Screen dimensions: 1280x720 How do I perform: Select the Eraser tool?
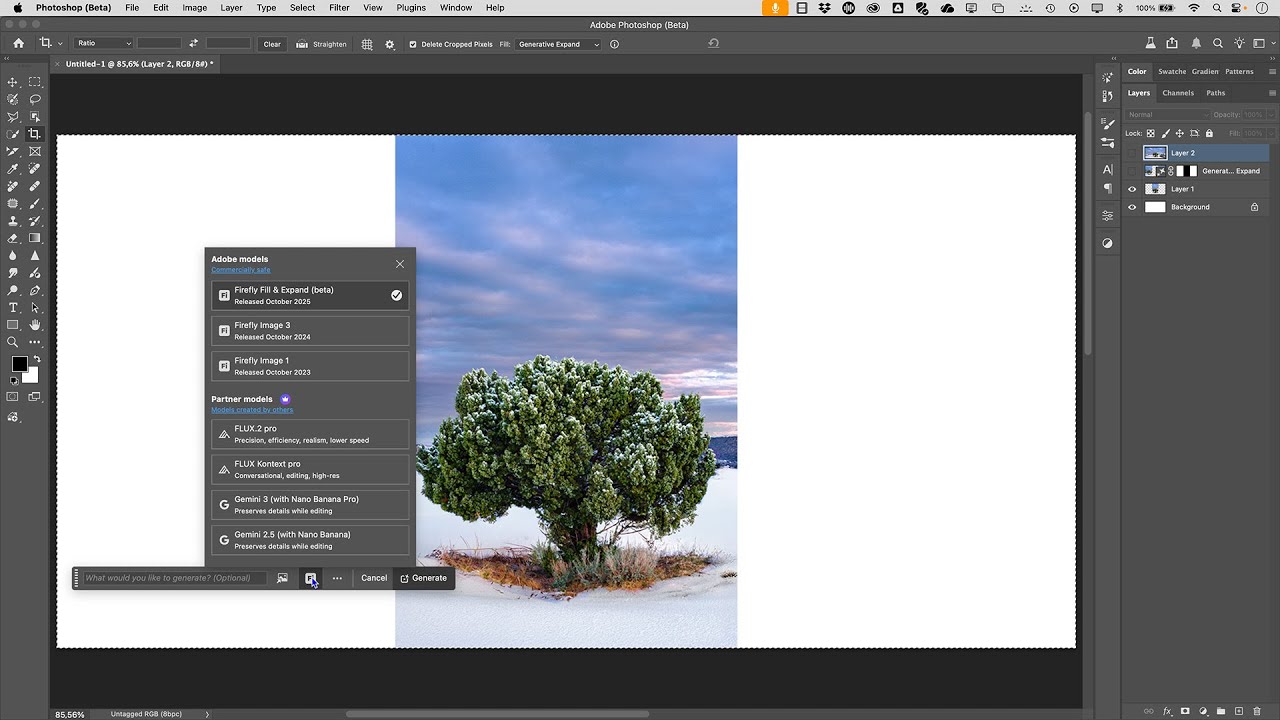click(x=13, y=238)
